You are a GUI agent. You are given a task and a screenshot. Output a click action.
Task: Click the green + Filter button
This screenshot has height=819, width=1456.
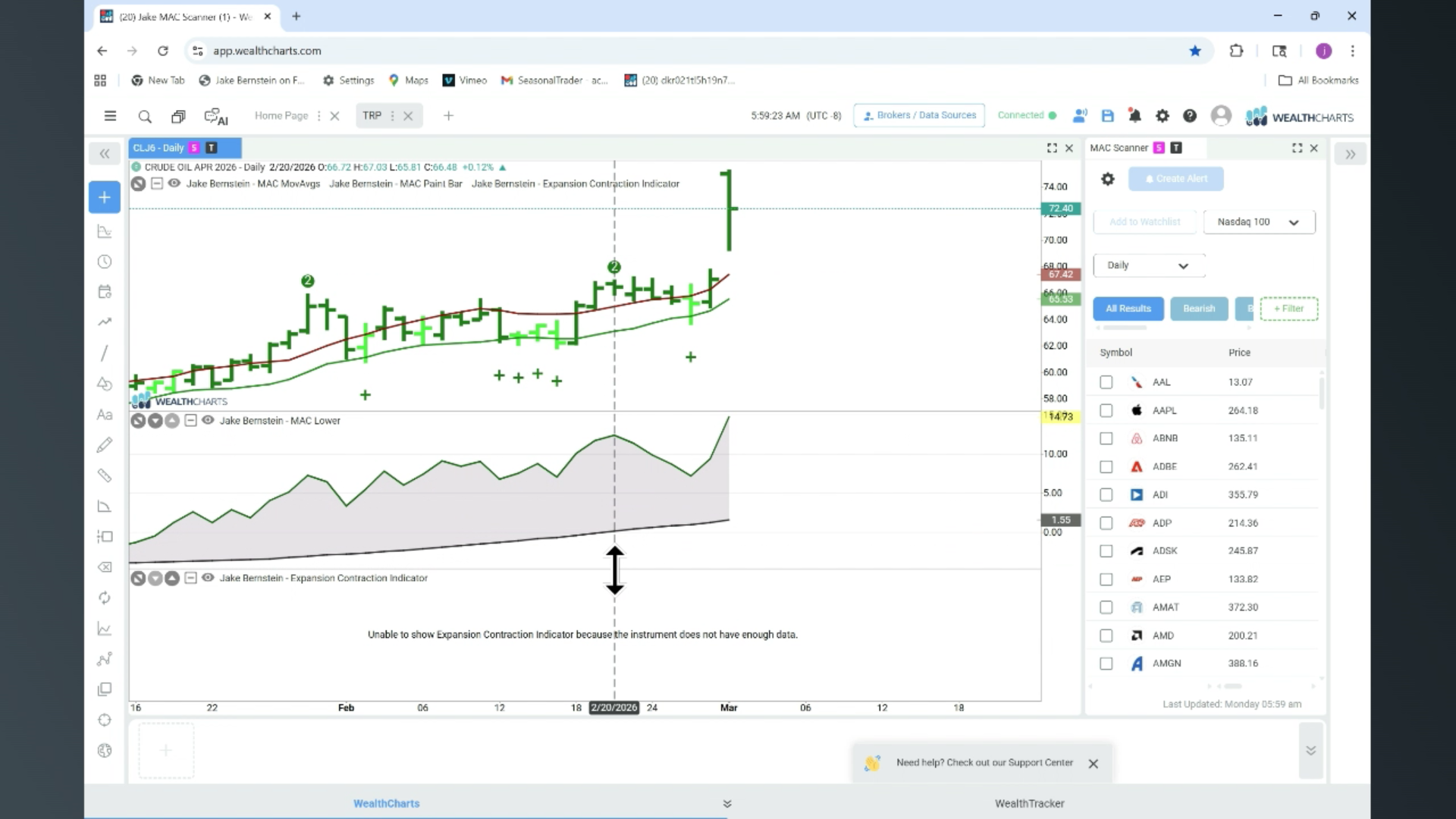(x=1288, y=309)
